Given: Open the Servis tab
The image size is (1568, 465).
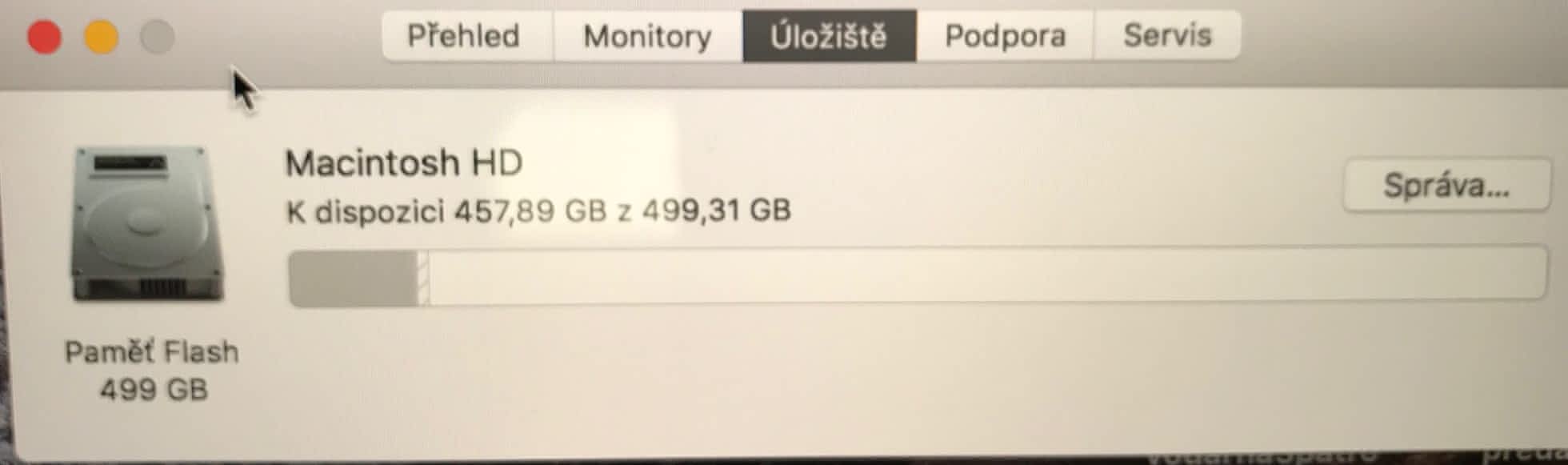Looking at the screenshot, I should pyautogui.click(x=1167, y=35).
